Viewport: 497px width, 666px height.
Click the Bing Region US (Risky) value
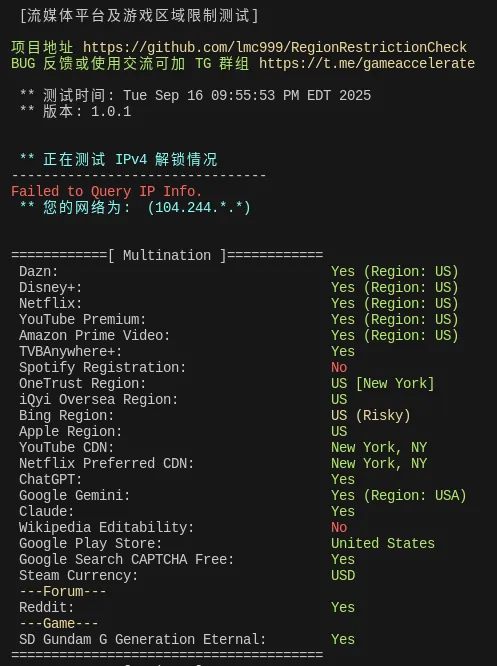click(371, 415)
